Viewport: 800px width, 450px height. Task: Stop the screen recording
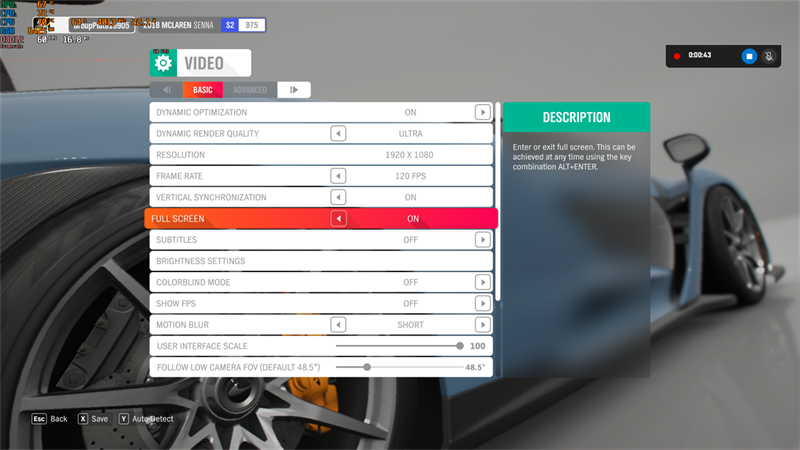click(x=749, y=56)
